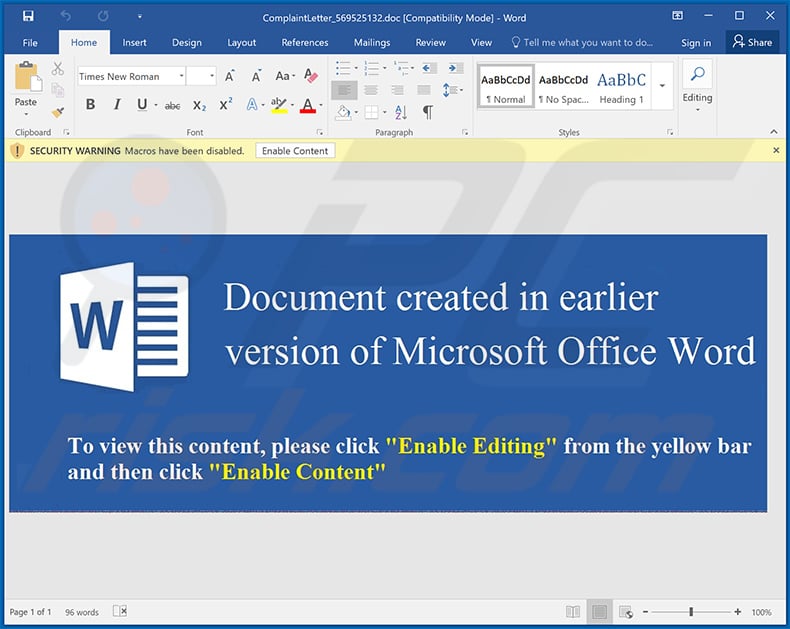Open the Paste options dropdown arrow
The image size is (790, 629).
pyautogui.click(x=26, y=114)
